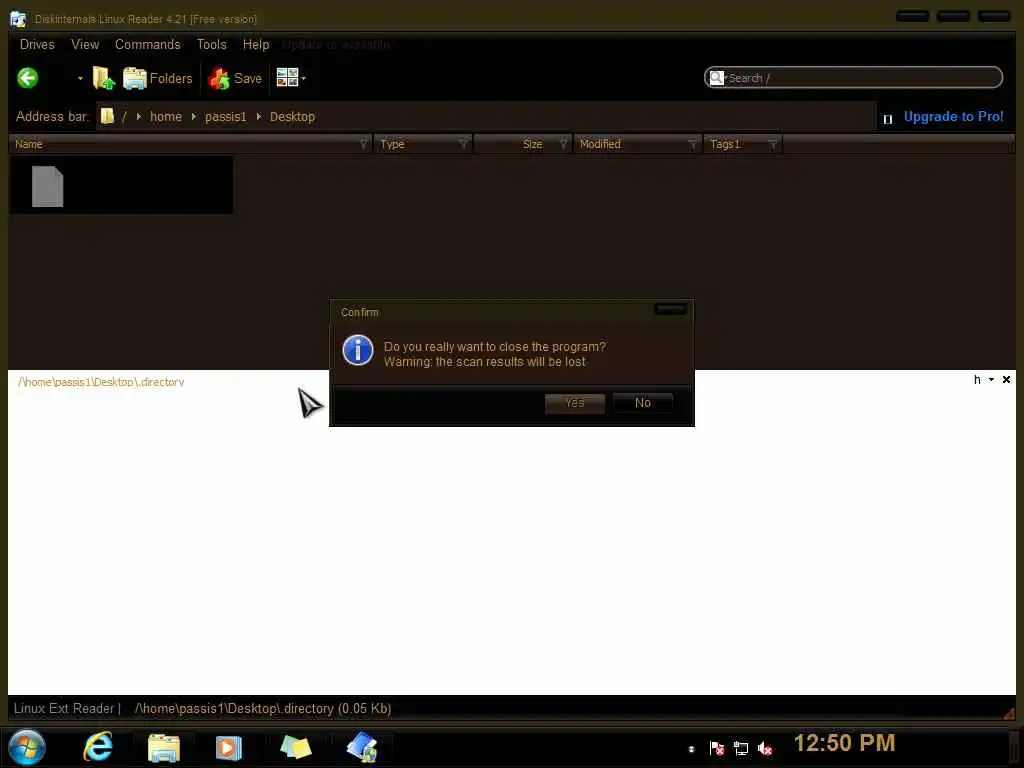Expand the view mode dropdown arrow
The image size is (1024, 768).
(304, 78)
